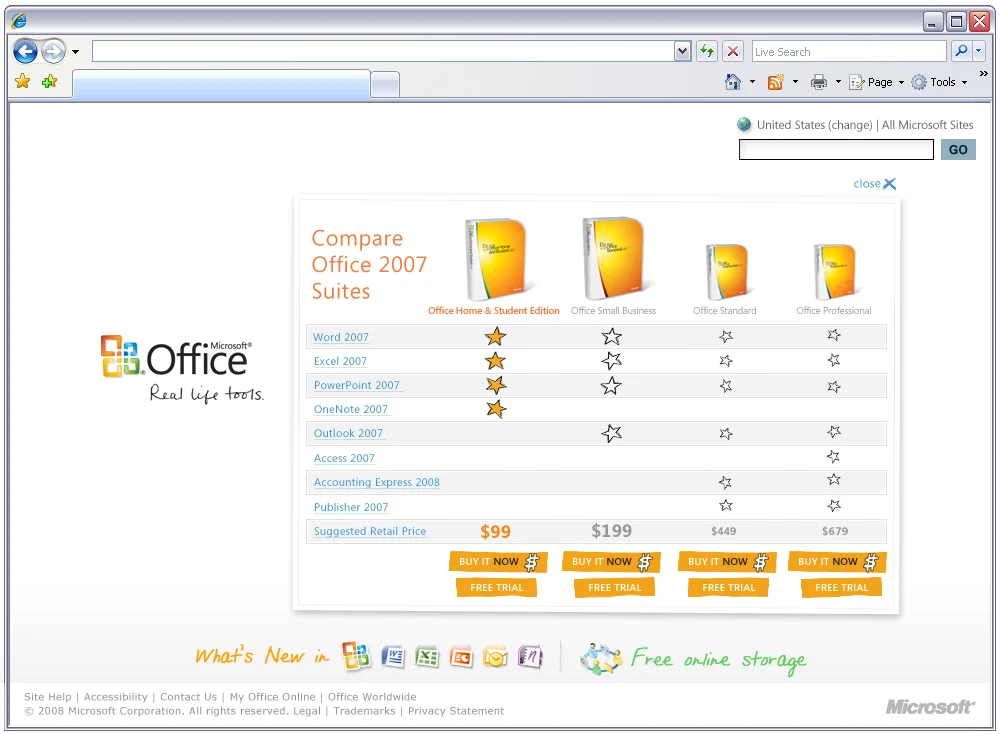
Task: Click the site search text field
Action: coord(836,150)
